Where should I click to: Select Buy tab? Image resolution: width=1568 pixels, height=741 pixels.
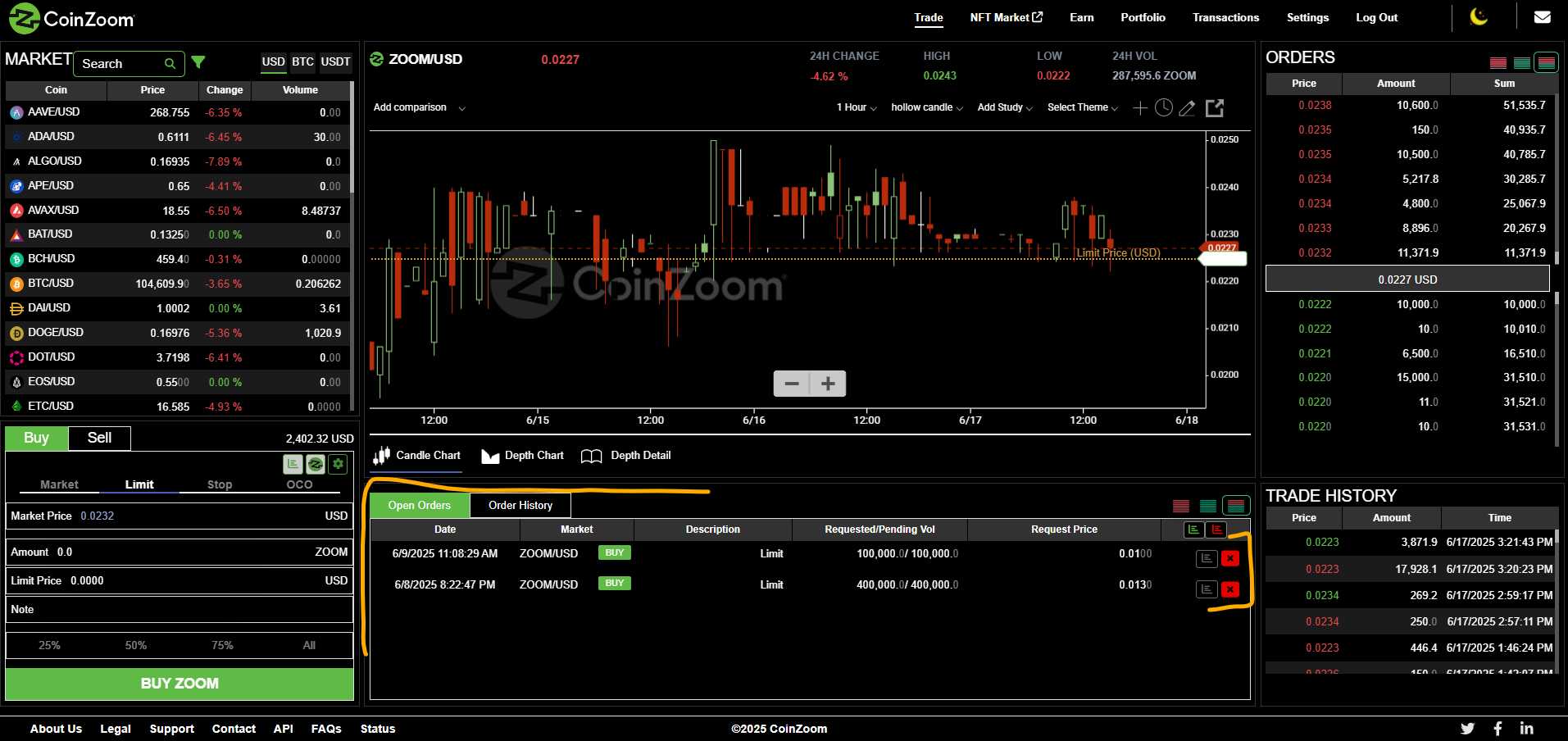click(x=36, y=438)
